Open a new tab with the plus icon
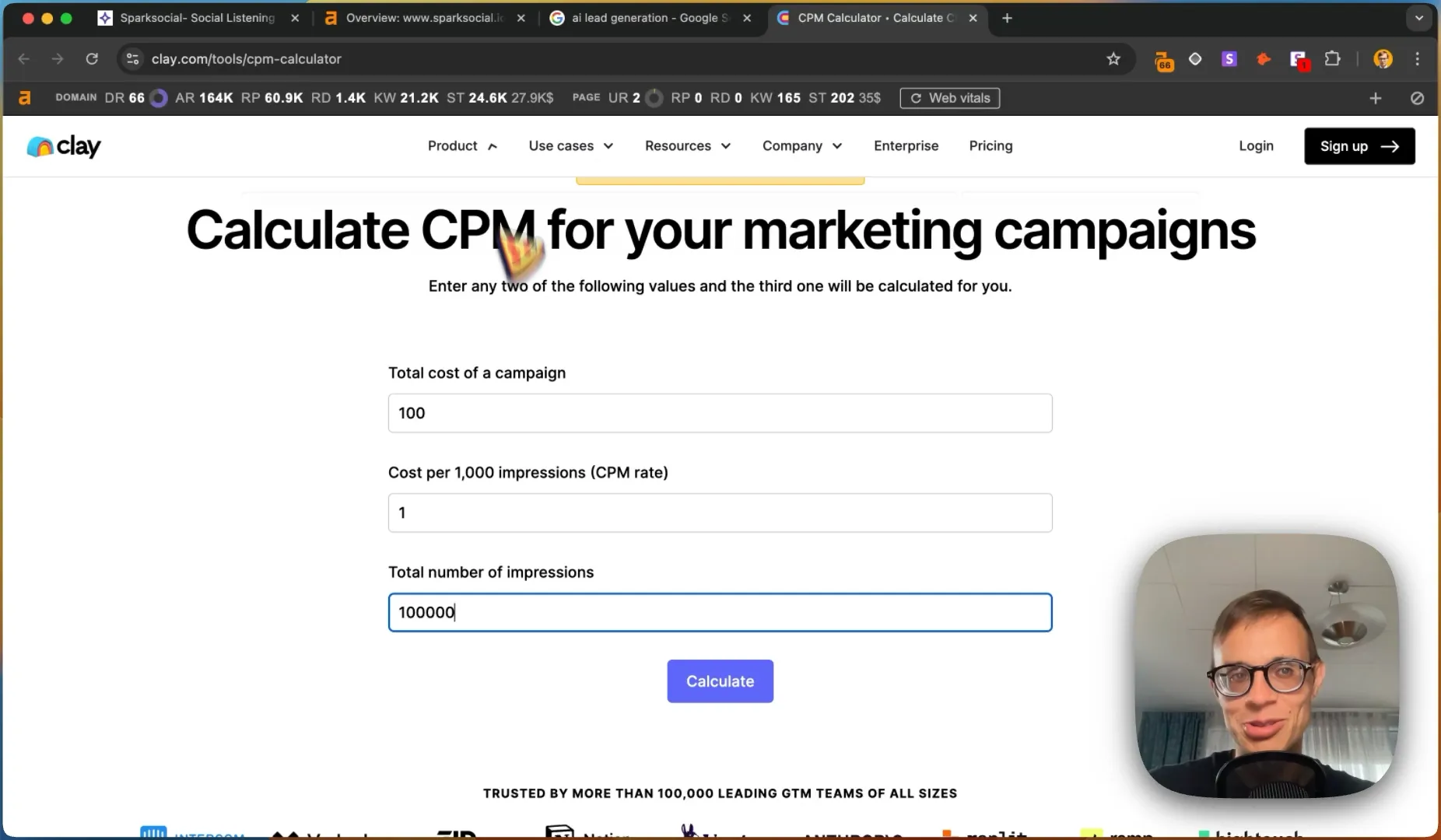Viewport: 1441px width, 840px height. tap(1007, 18)
